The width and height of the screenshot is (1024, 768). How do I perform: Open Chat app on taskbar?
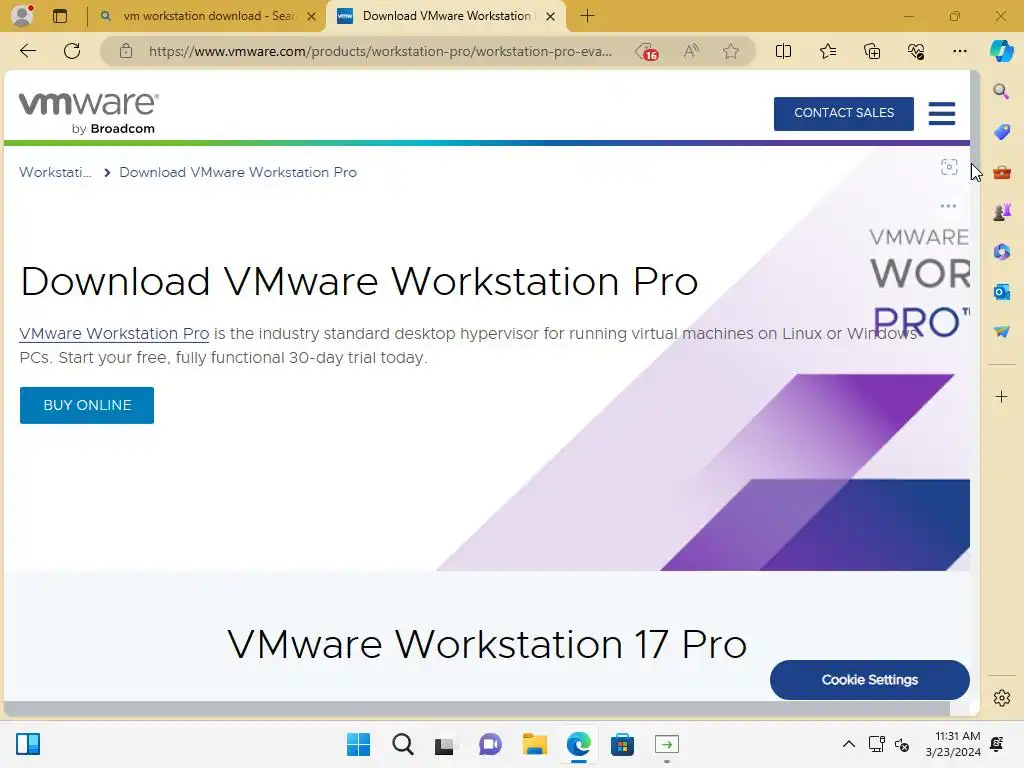[490, 744]
